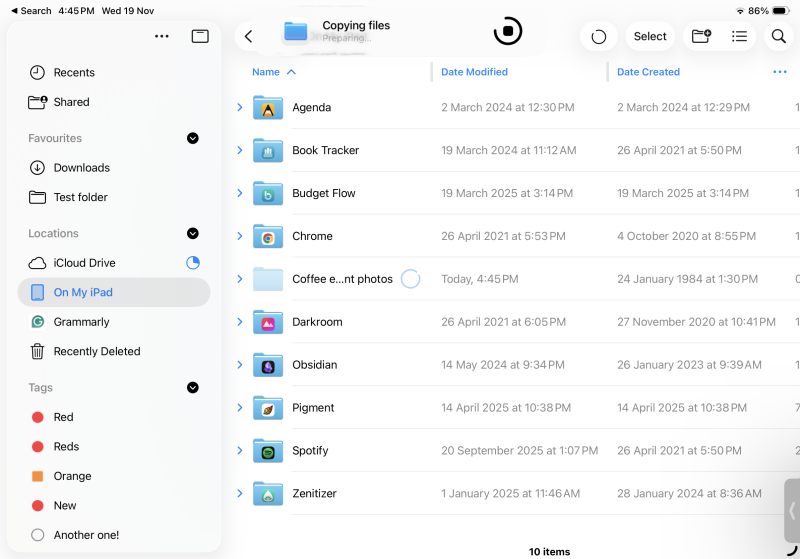
Task: Expand the Chrome folder row
Action: click(240, 236)
